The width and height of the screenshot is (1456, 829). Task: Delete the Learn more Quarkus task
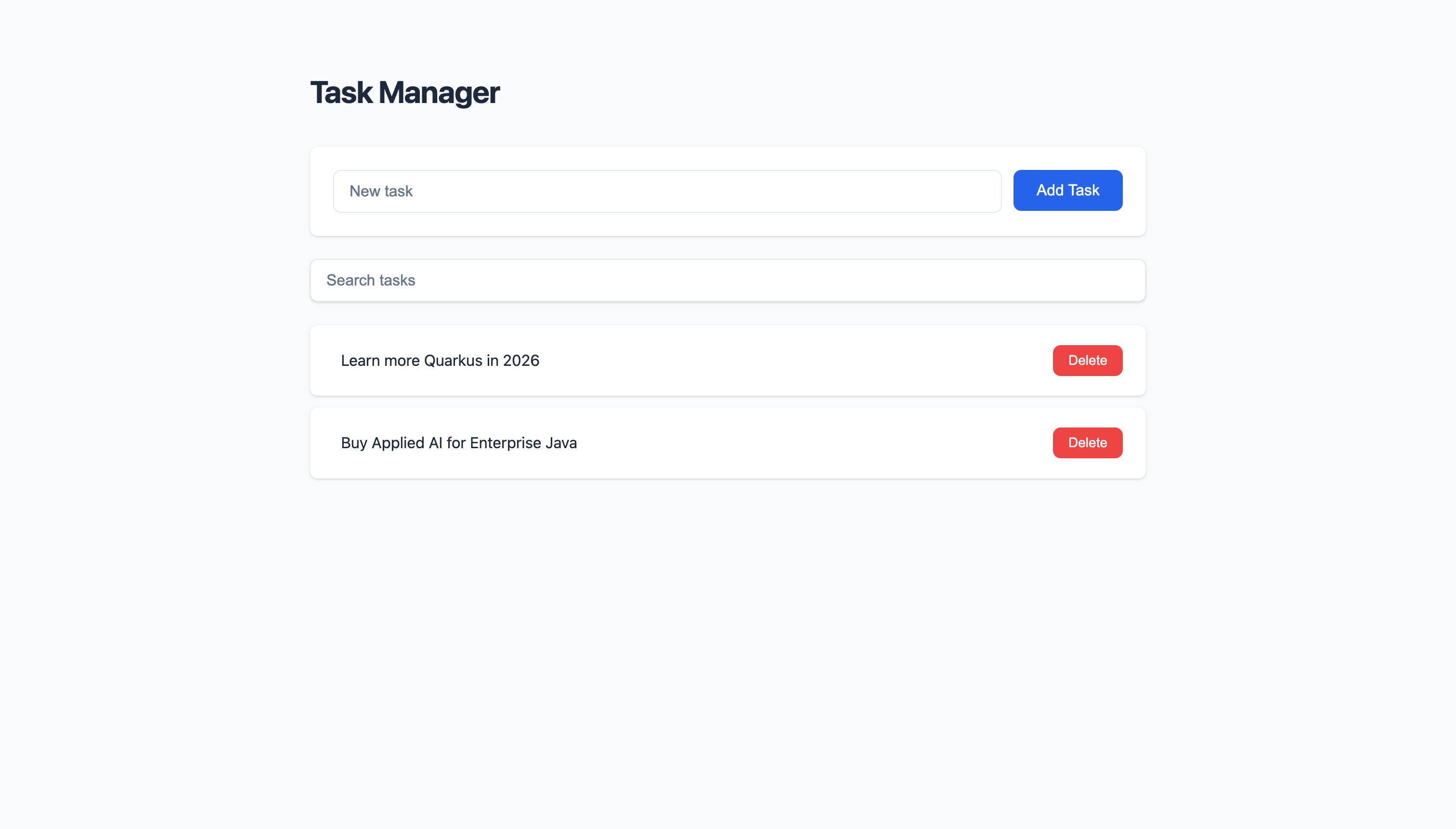click(1087, 361)
